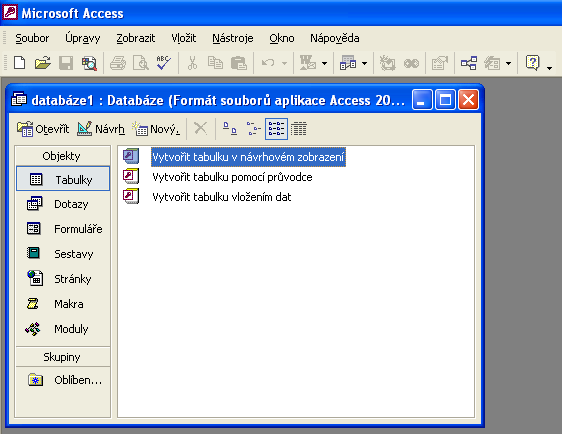Select Vytvořit tabulku v návrhovém zobrazení
This screenshot has width=562, height=434.
point(248,157)
